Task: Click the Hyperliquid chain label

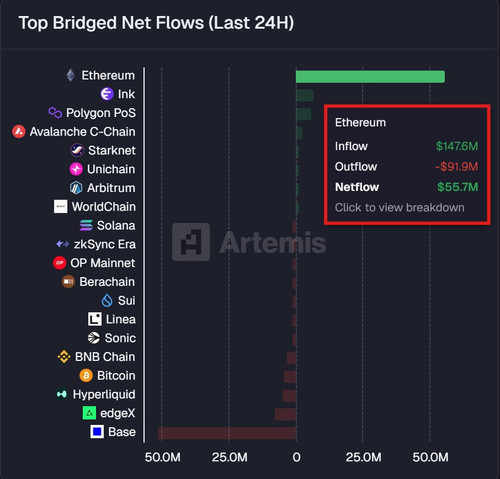Action: tap(104, 394)
